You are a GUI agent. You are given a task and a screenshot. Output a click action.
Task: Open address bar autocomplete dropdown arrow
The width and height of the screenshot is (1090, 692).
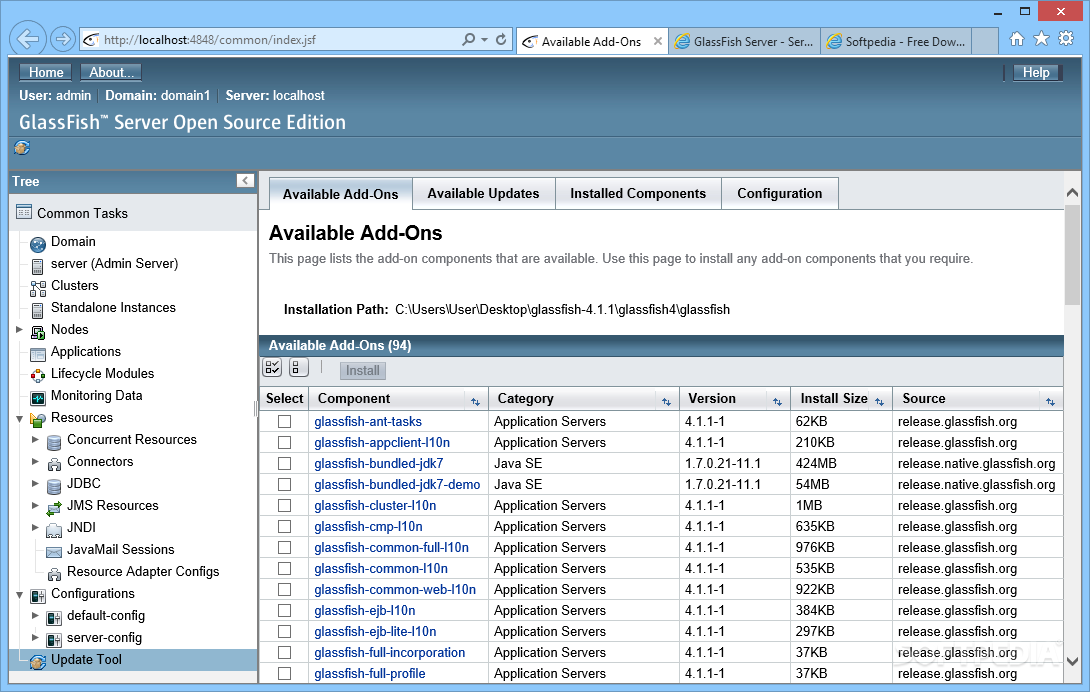485,40
